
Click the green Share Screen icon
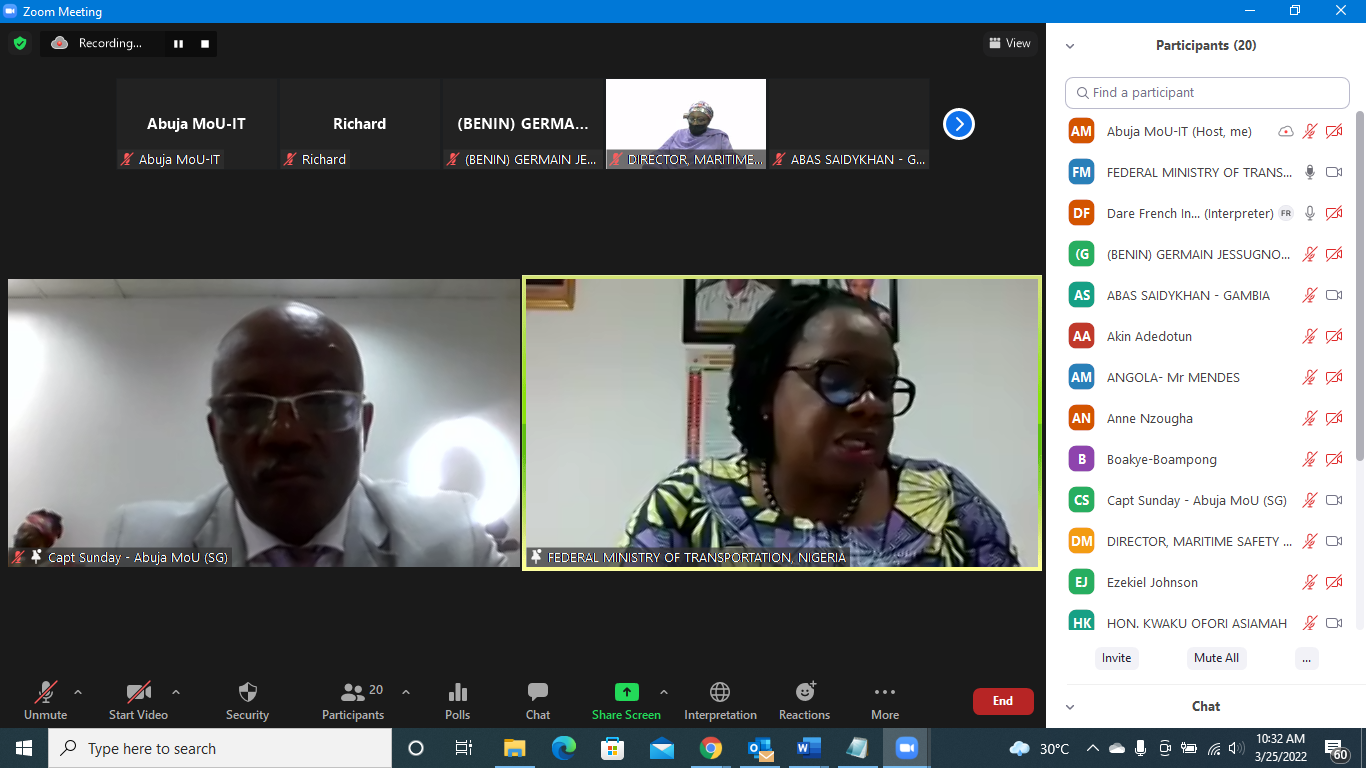626,692
